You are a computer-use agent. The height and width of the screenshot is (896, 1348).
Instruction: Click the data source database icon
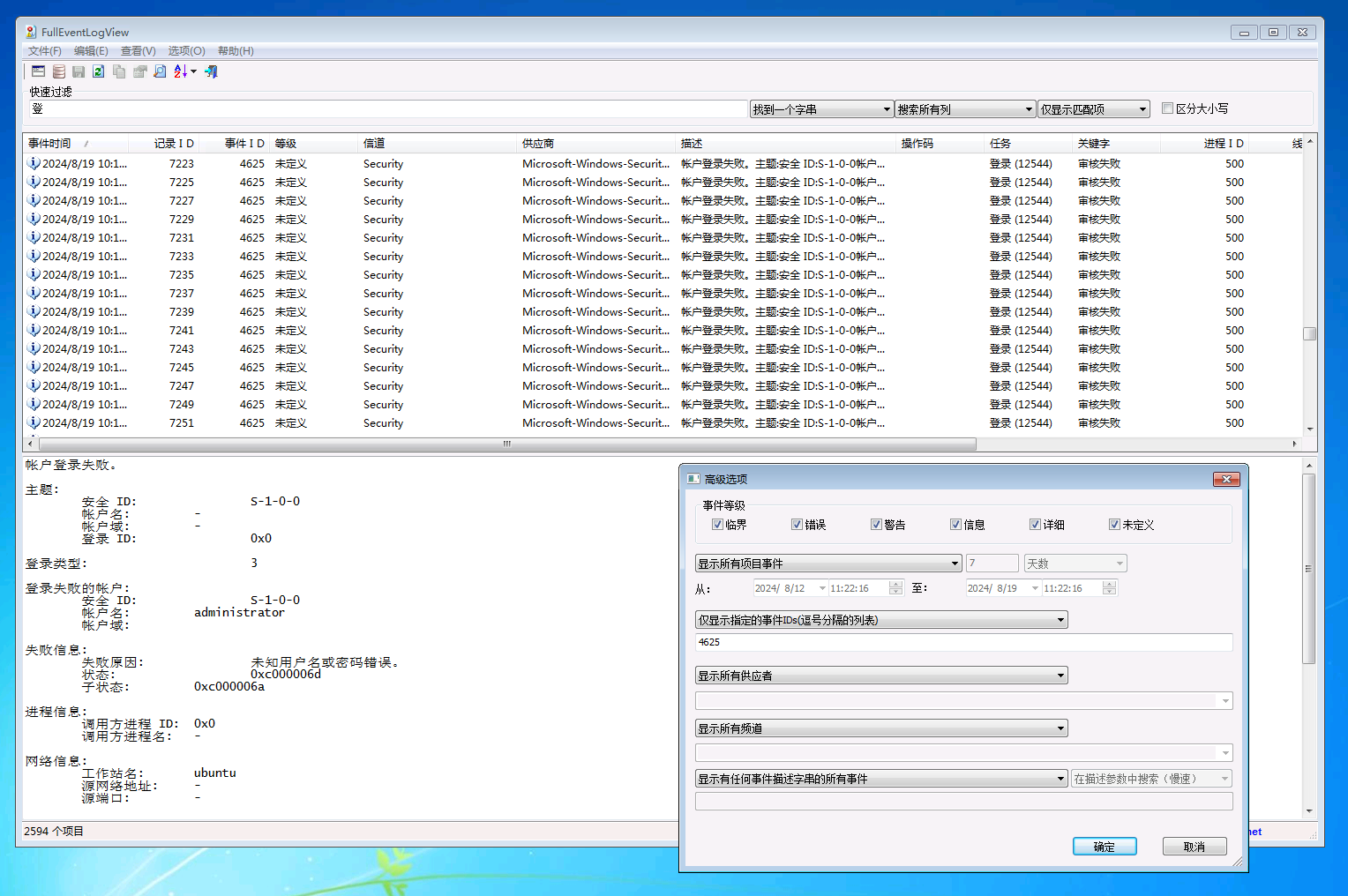coord(59,71)
